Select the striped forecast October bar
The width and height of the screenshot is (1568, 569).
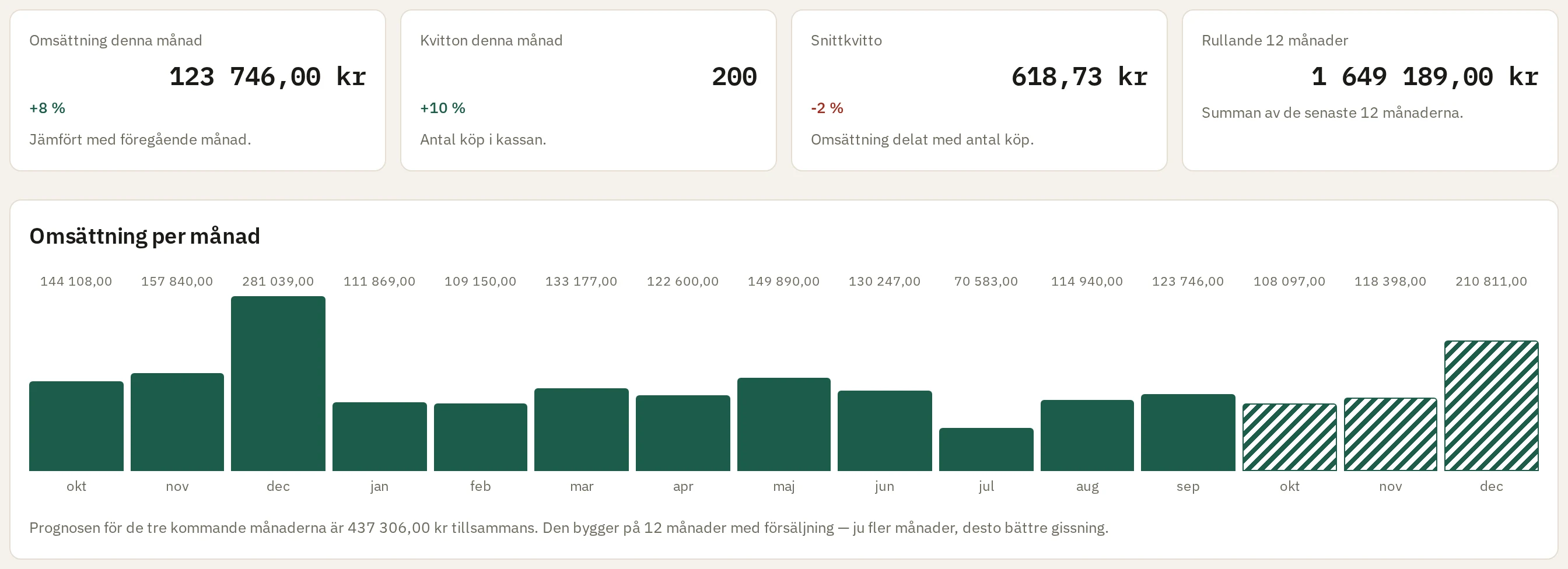[1289, 437]
